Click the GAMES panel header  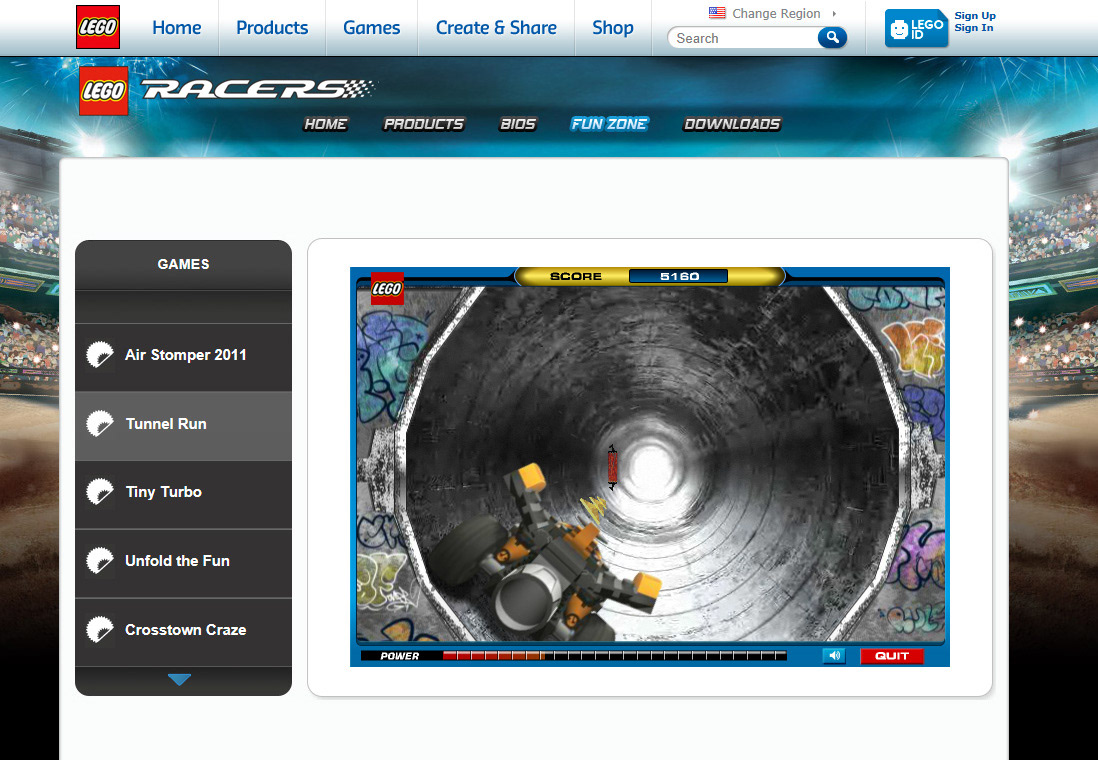point(183,264)
